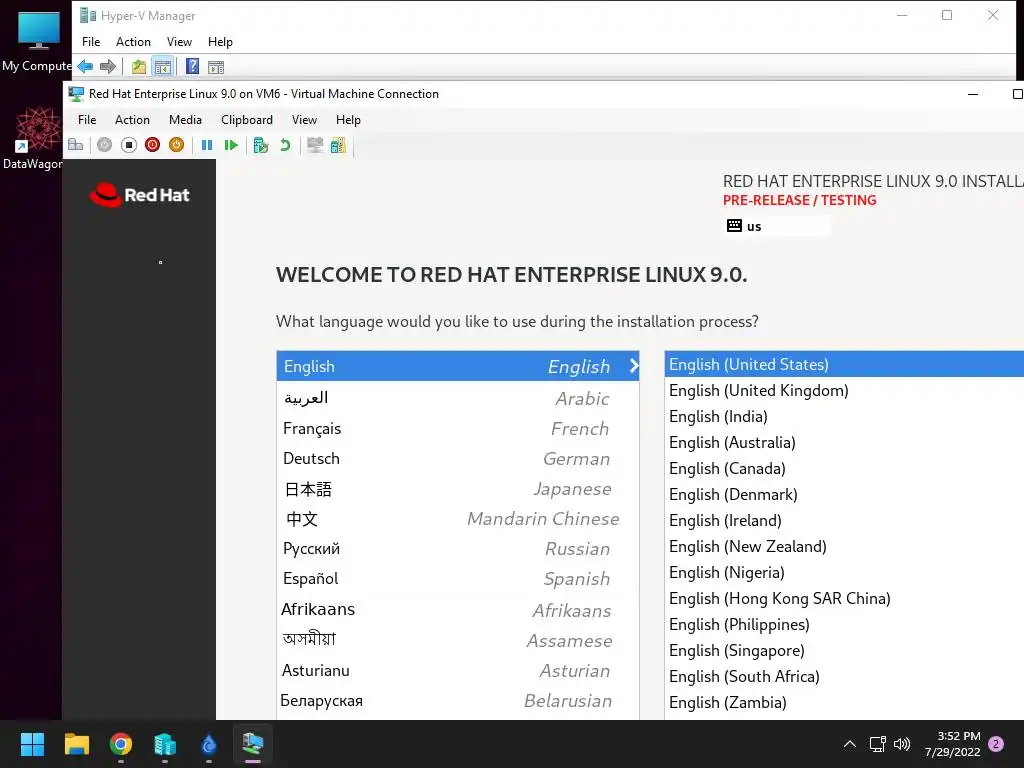Open File Explorer from taskbar
The height and width of the screenshot is (768, 1024).
(x=76, y=744)
